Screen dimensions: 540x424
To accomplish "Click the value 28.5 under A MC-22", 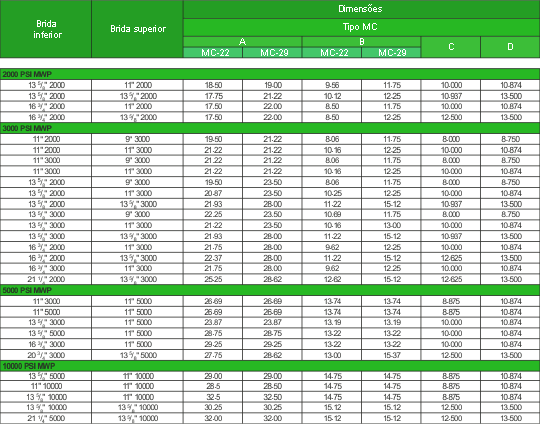I will coord(213,386).
